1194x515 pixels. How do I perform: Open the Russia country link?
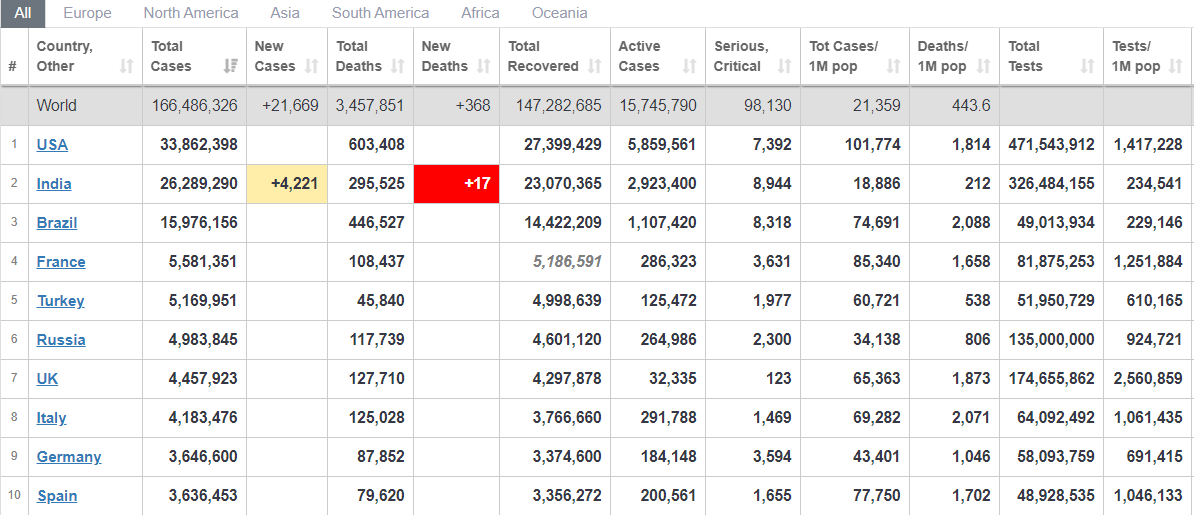61,340
